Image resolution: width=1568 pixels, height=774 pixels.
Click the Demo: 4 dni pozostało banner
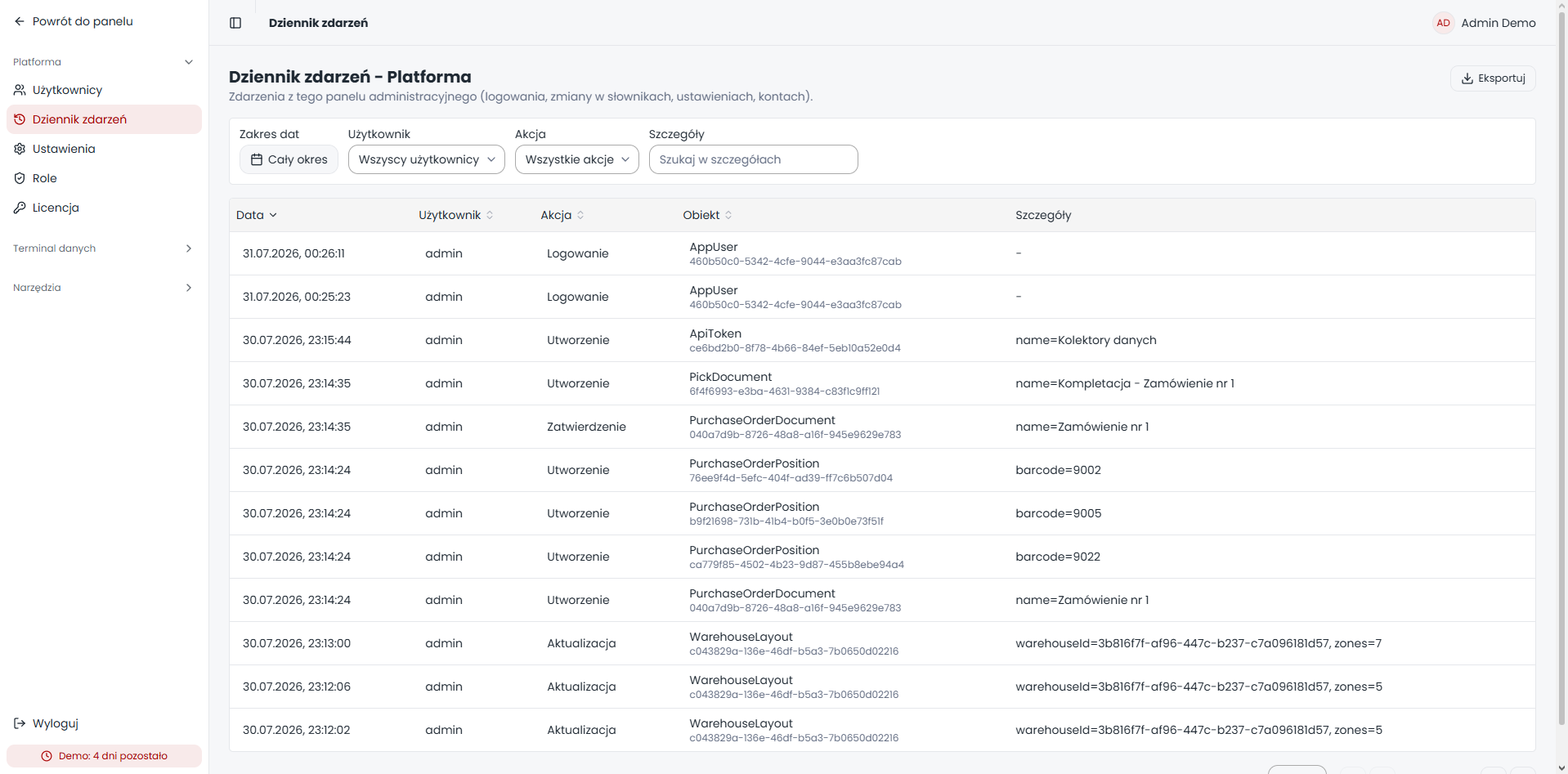(x=104, y=756)
